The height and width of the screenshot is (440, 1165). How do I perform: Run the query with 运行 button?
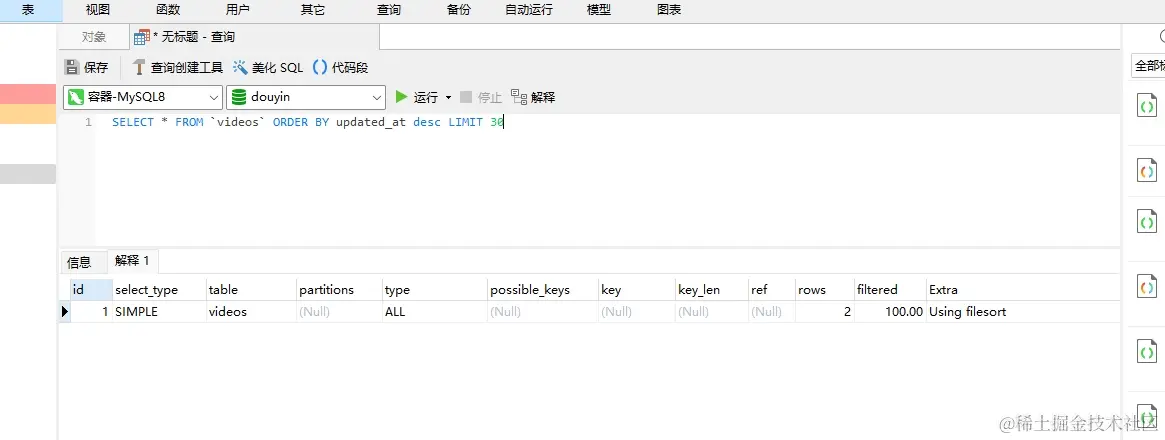pos(417,97)
